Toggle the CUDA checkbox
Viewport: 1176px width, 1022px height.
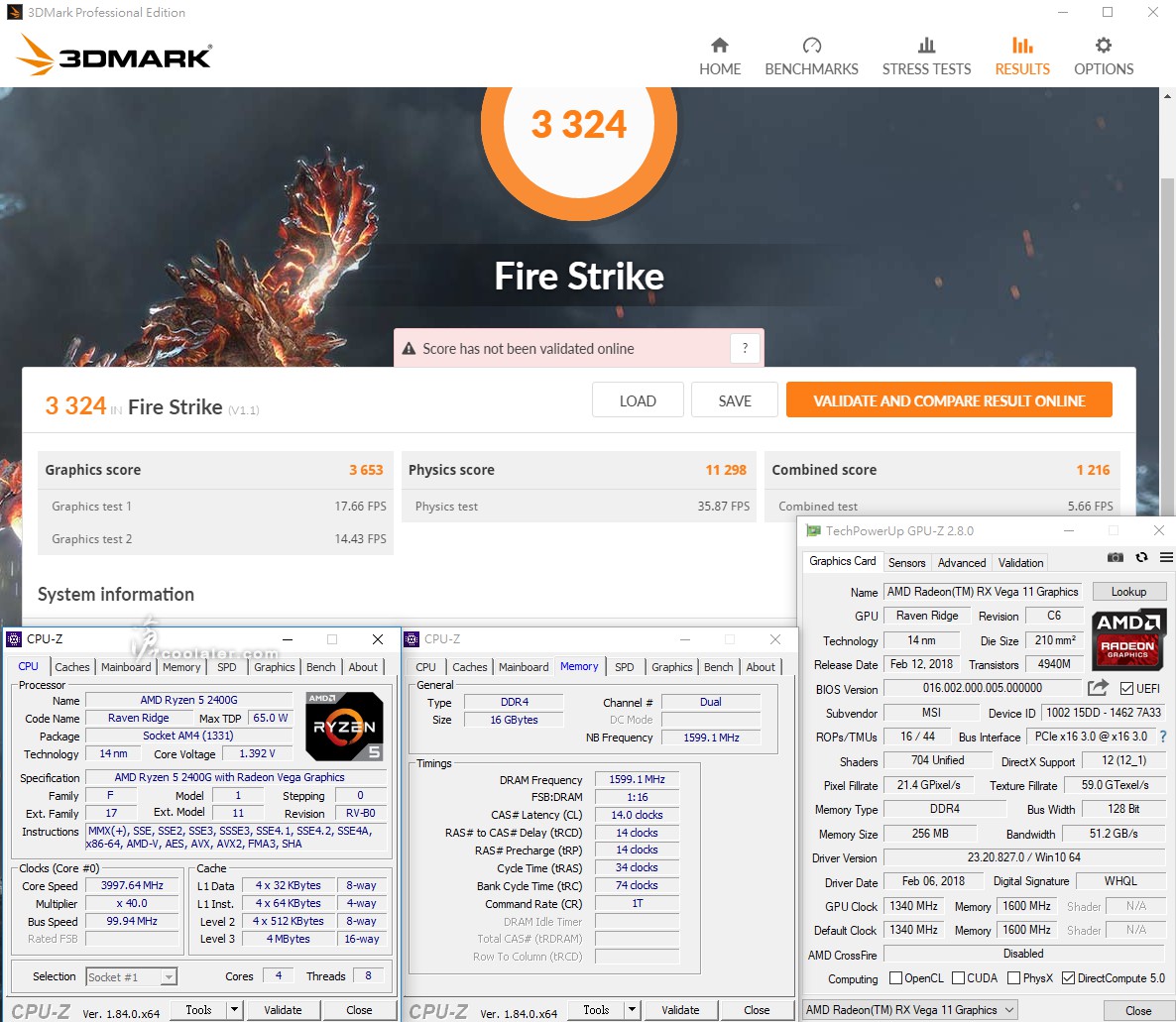(x=958, y=977)
